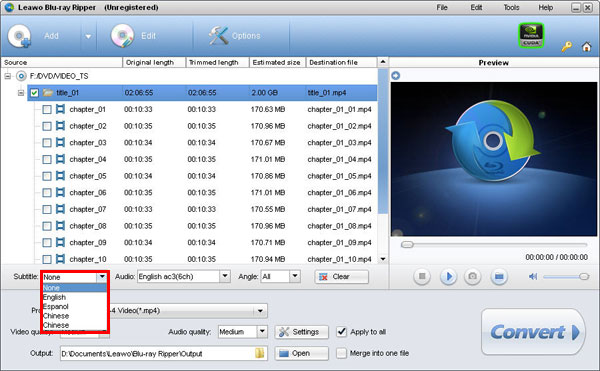The height and width of the screenshot is (371, 600).
Task: Click the chapter_10 film icon
Action: pyautogui.click(x=60, y=259)
